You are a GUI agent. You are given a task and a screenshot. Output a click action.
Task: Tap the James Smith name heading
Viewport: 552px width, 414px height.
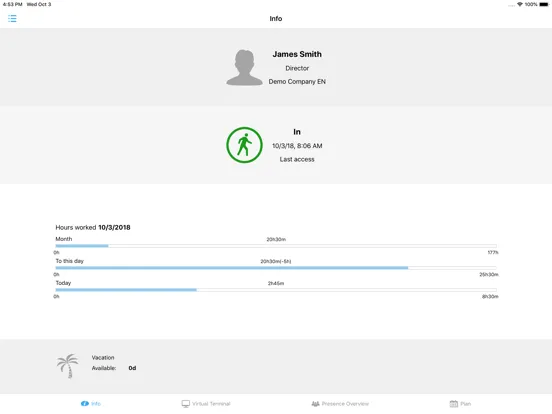point(297,54)
